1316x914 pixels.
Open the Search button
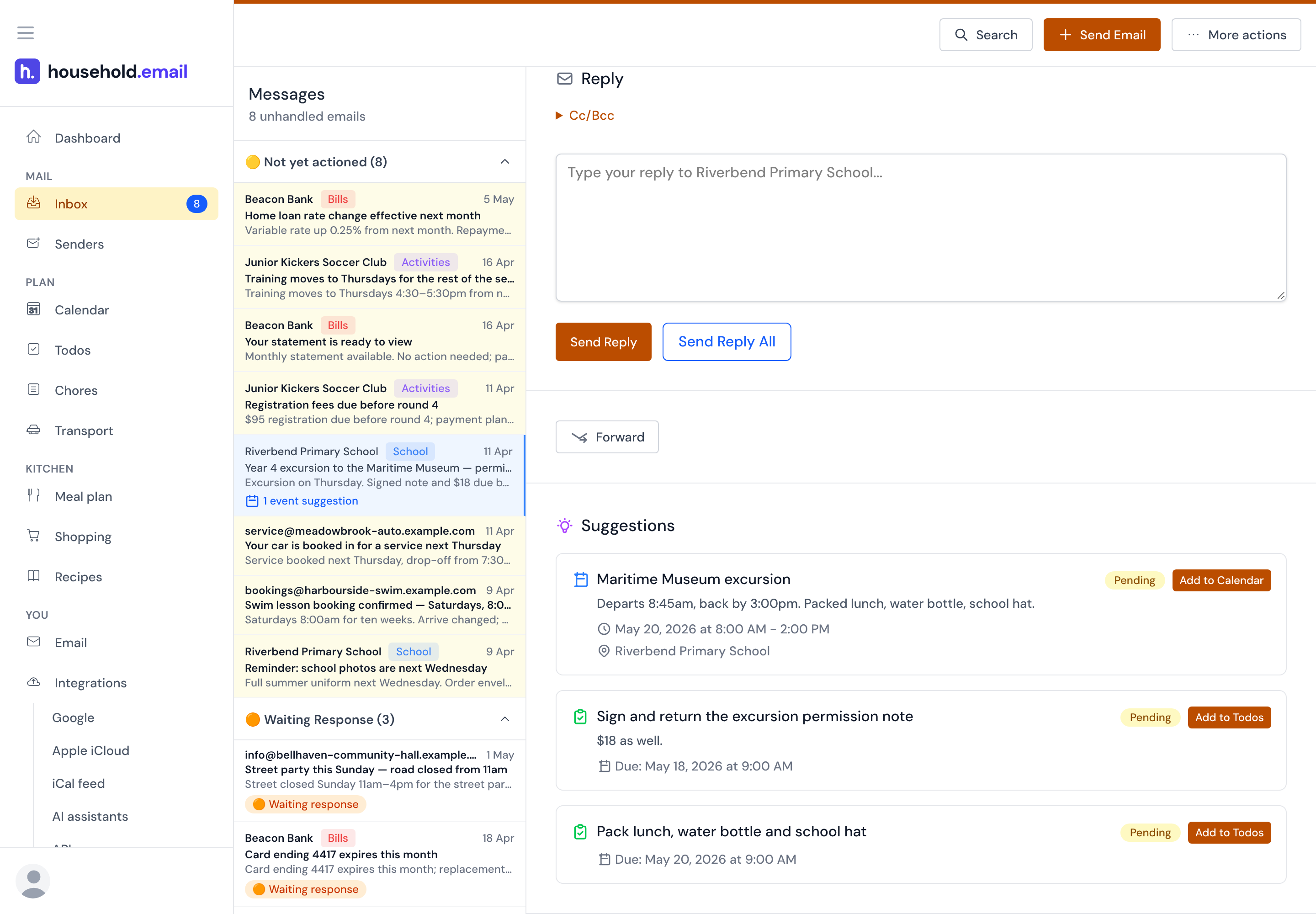pyautogui.click(x=986, y=35)
